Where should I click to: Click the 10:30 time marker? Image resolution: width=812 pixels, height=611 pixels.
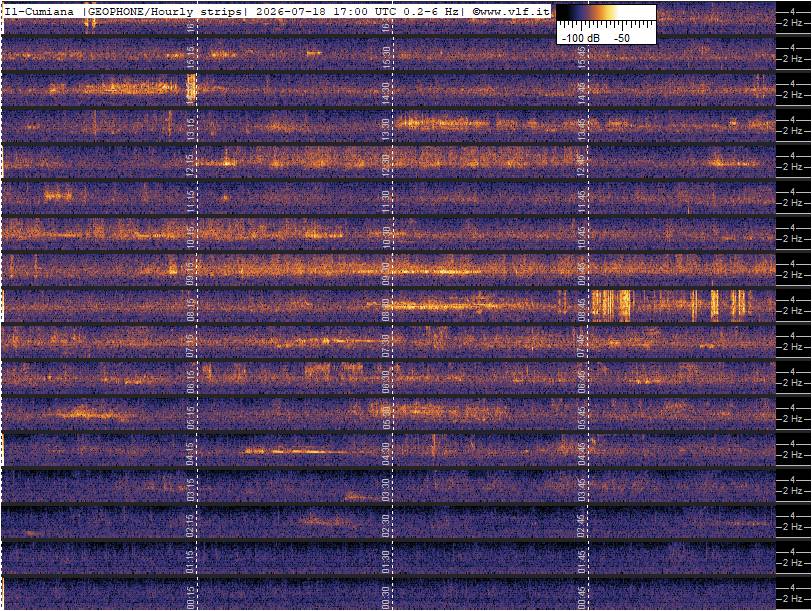(386, 238)
